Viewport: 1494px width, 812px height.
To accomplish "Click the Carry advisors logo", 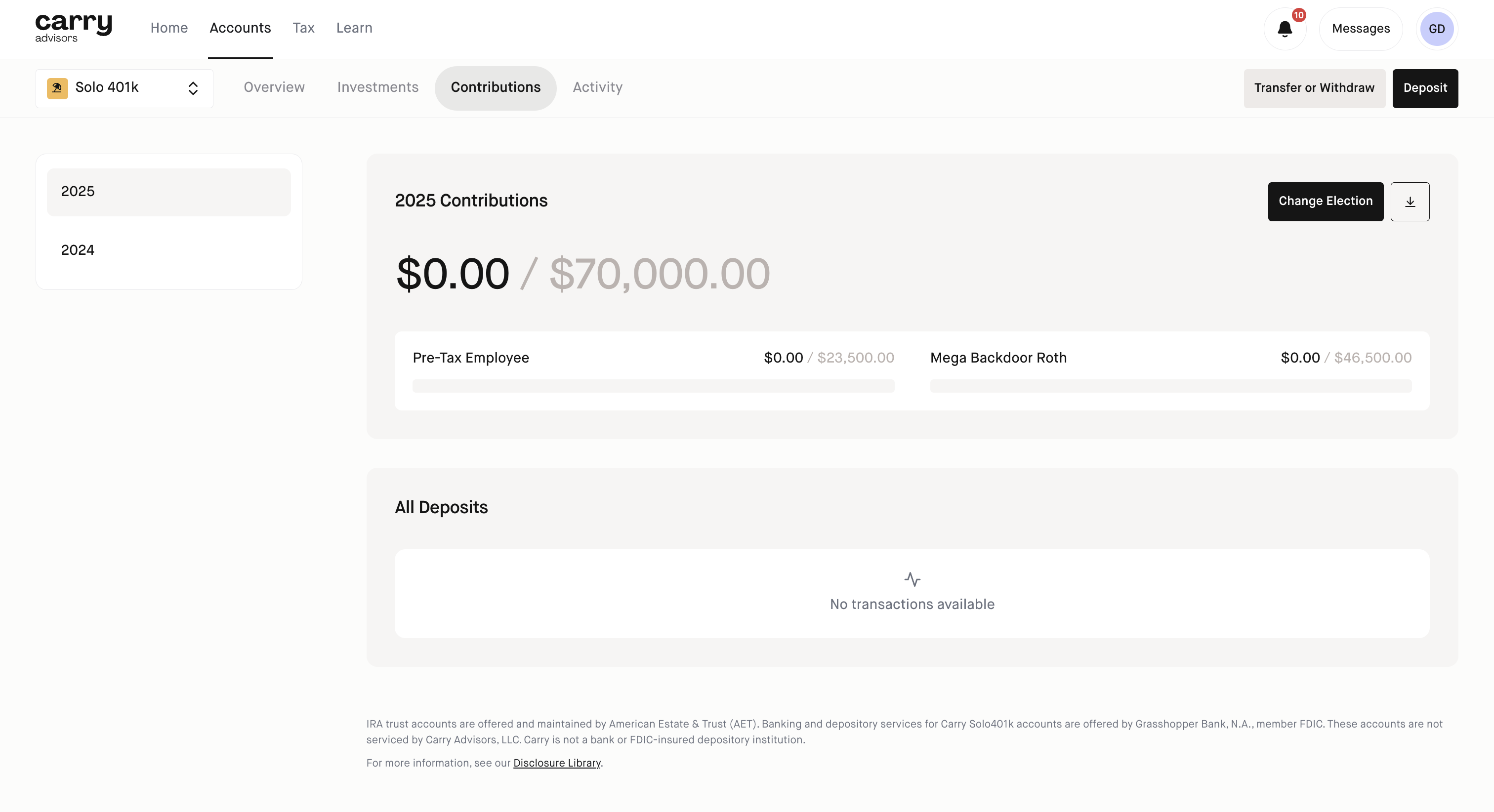I will (74, 28).
